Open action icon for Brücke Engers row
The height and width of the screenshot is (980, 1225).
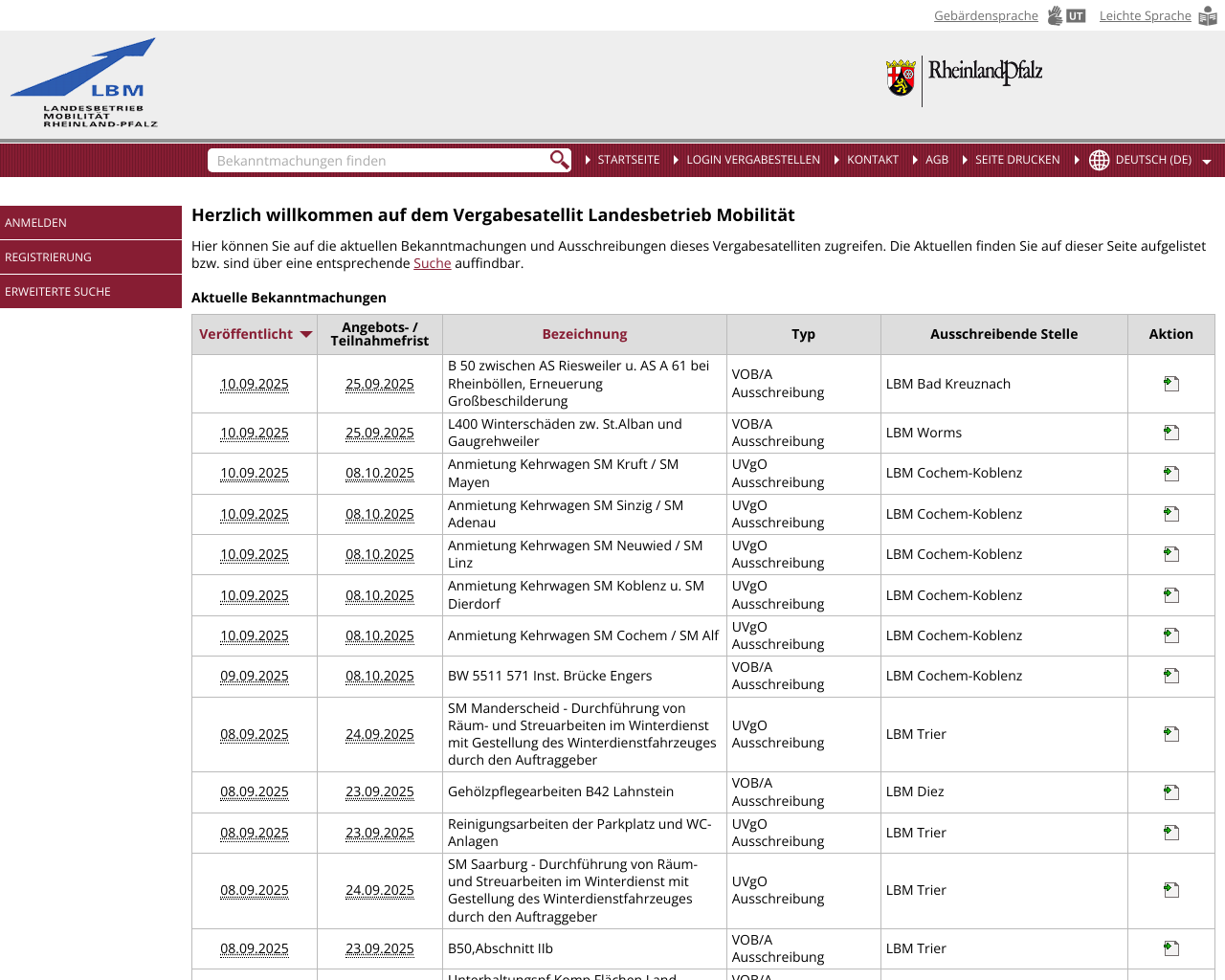coord(1171,676)
